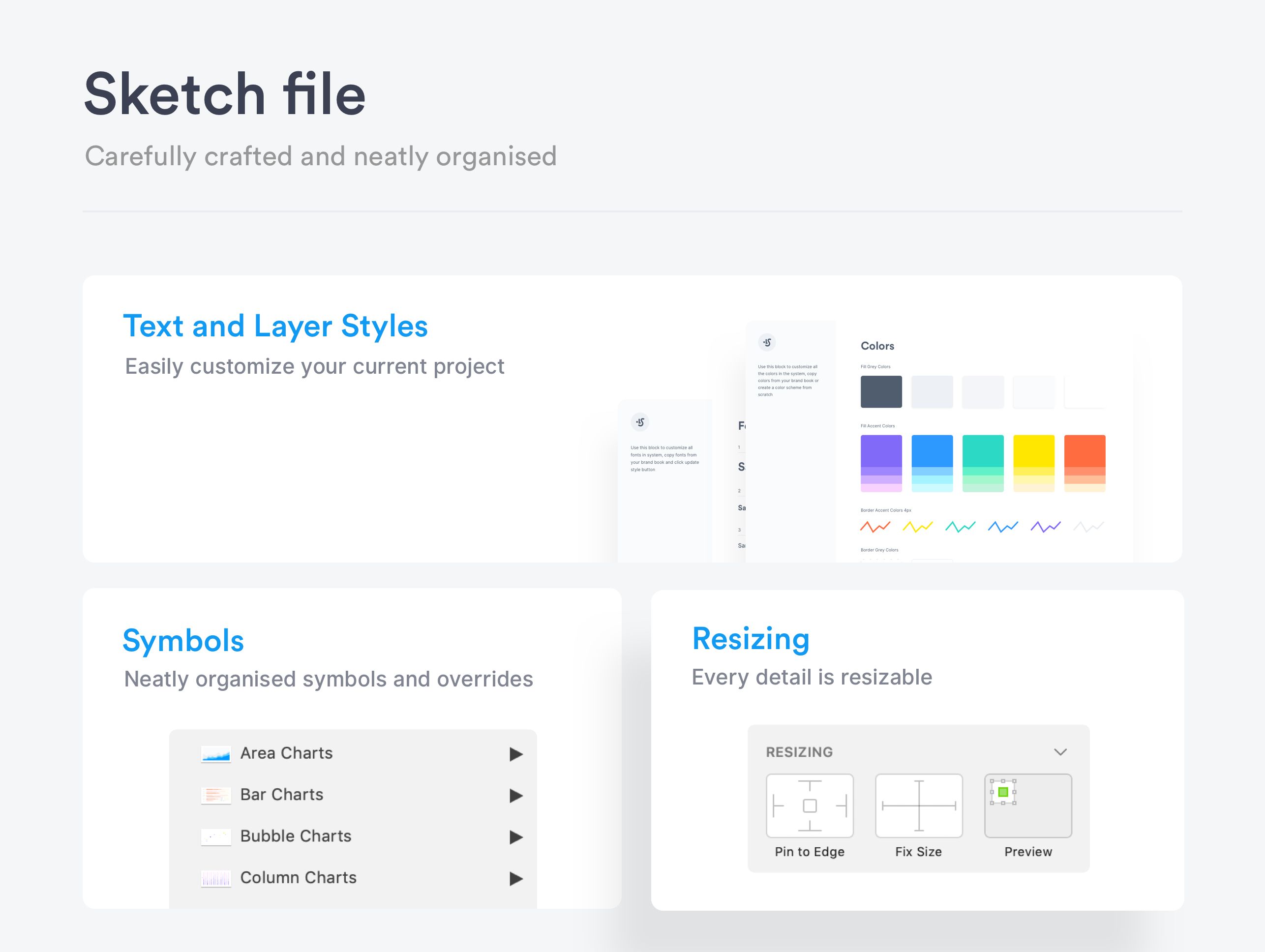Click the Pin to Edge resizing icon
1265x952 pixels.
pos(809,805)
